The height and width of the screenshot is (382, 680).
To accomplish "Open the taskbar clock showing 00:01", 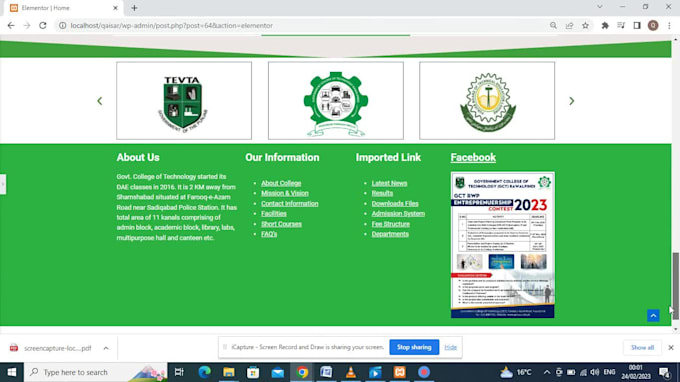I will point(635,372).
